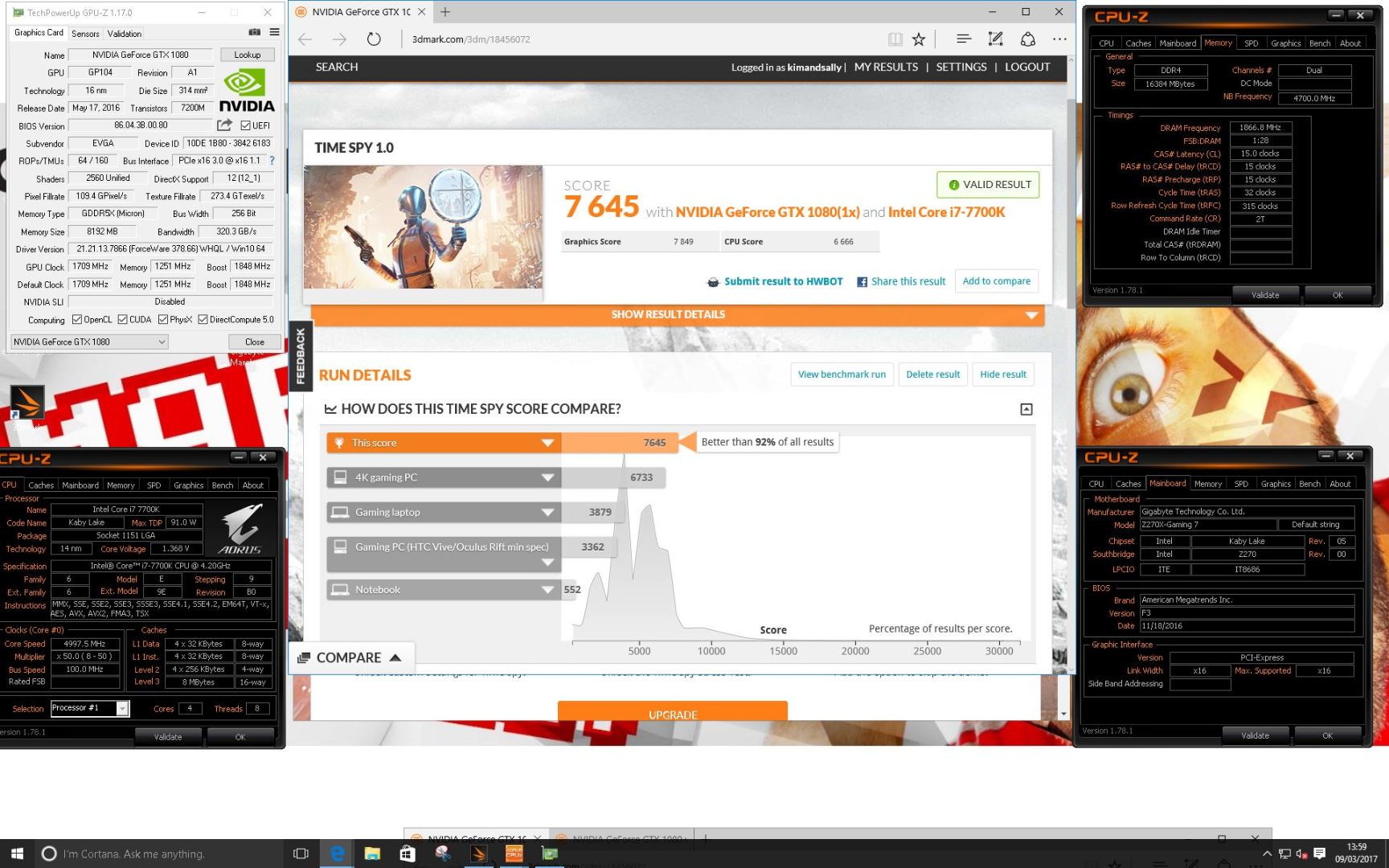This screenshot has height=868, width=1389.
Task: Expand the SHOW RESULT DETAILS bar
Action: pyautogui.click(x=678, y=314)
